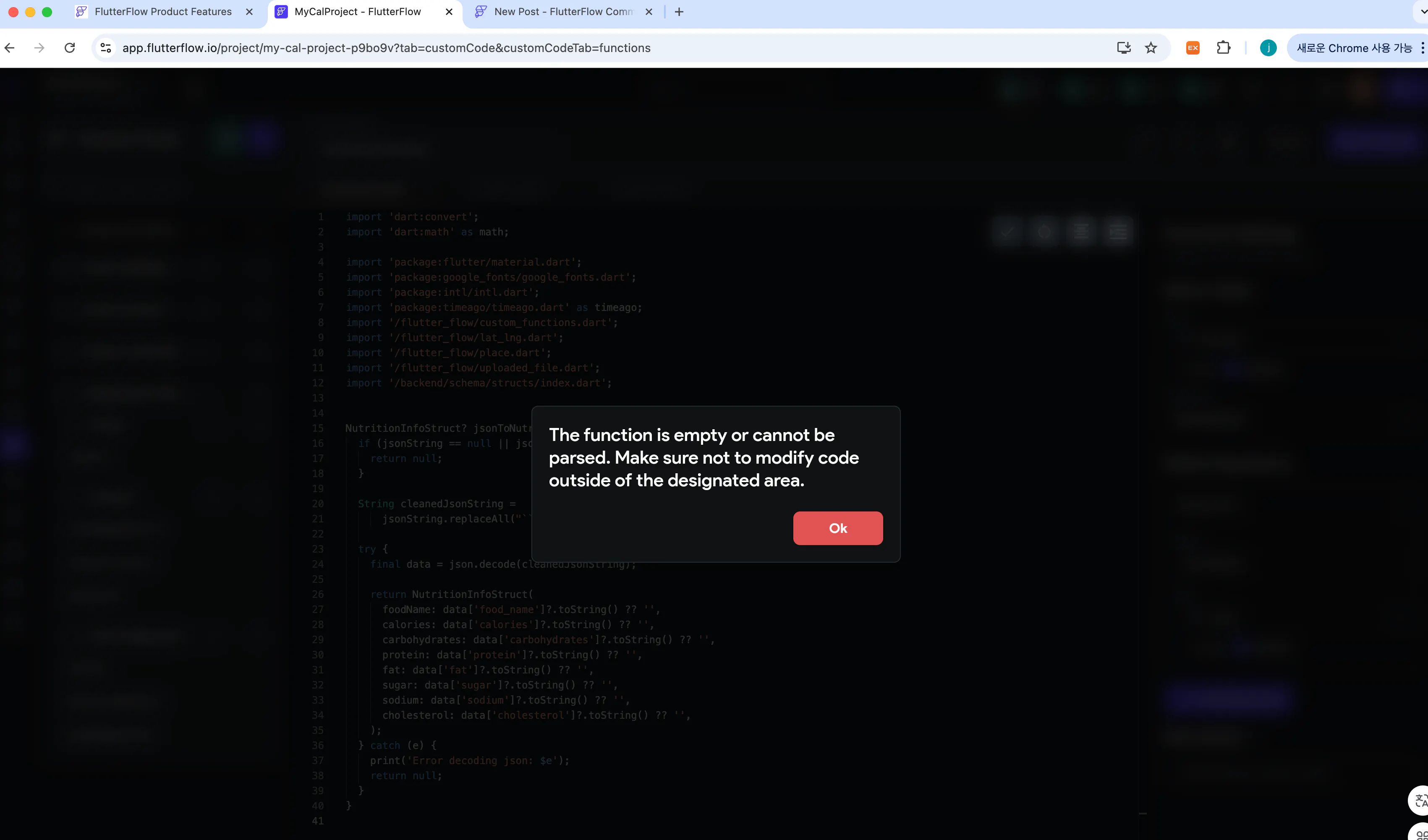The image size is (1428, 840).
Task: Click the 'cholesterol: data' code line
Action: click(x=536, y=715)
